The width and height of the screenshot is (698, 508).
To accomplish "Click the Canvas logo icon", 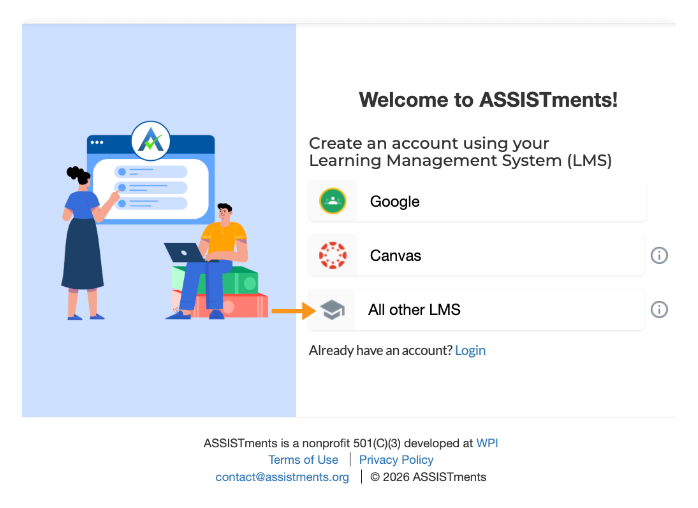I will point(333,256).
